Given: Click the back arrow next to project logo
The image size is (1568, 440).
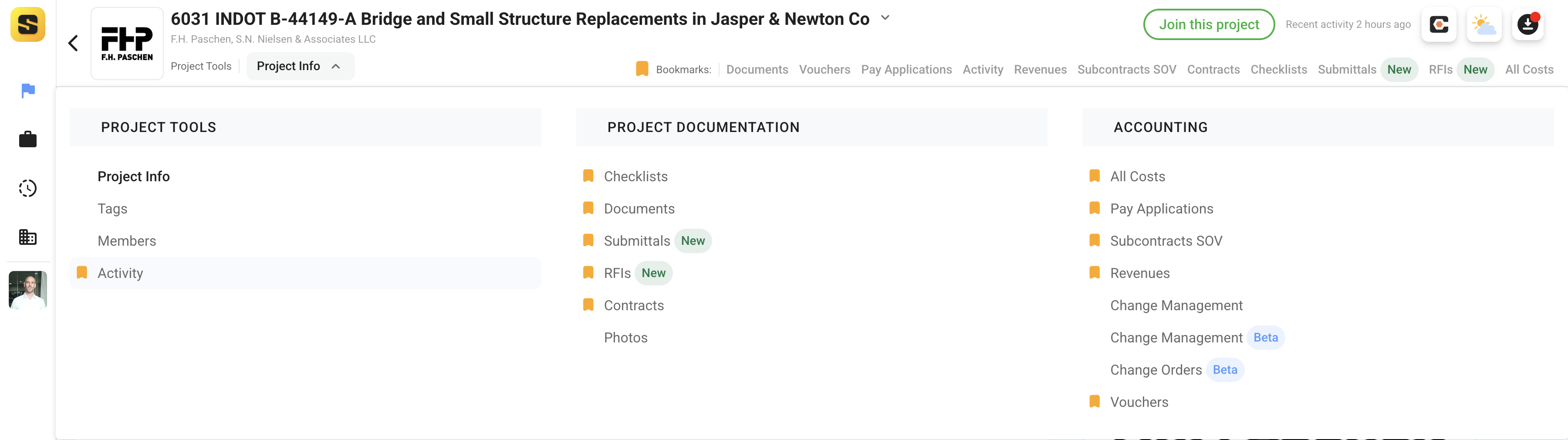Looking at the screenshot, I should (72, 43).
